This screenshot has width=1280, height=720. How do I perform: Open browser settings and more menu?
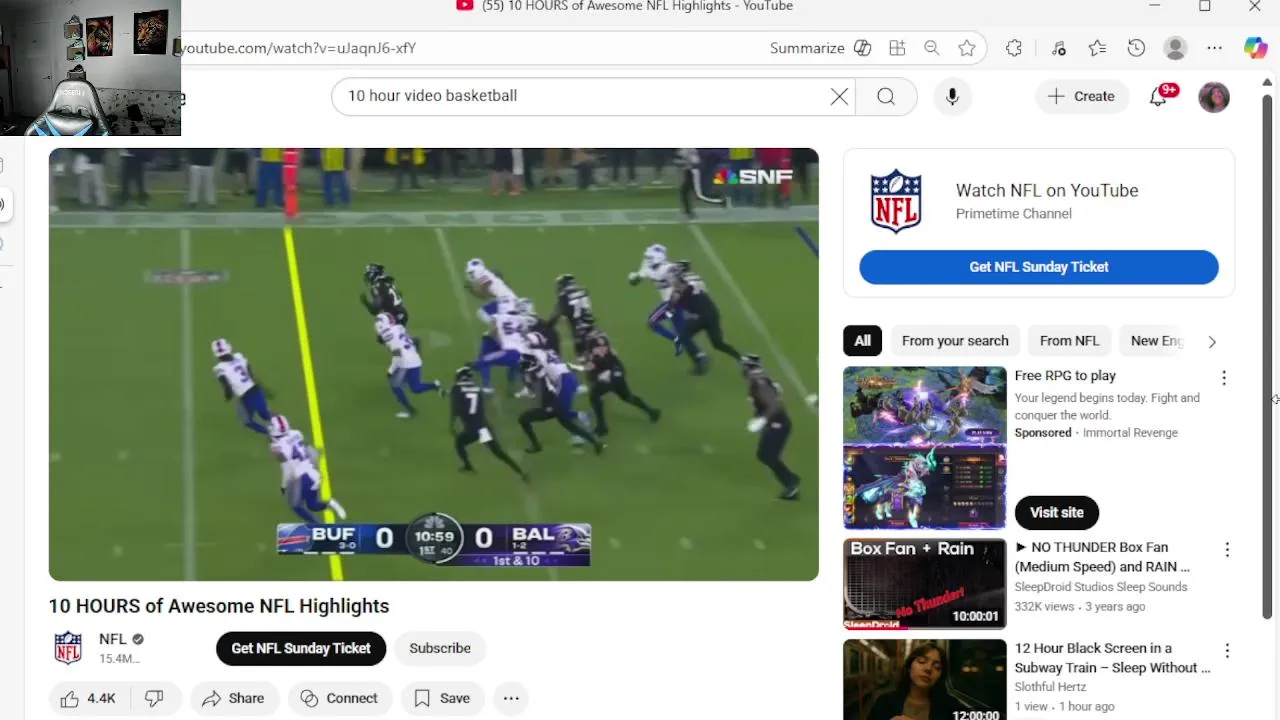coord(1214,48)
